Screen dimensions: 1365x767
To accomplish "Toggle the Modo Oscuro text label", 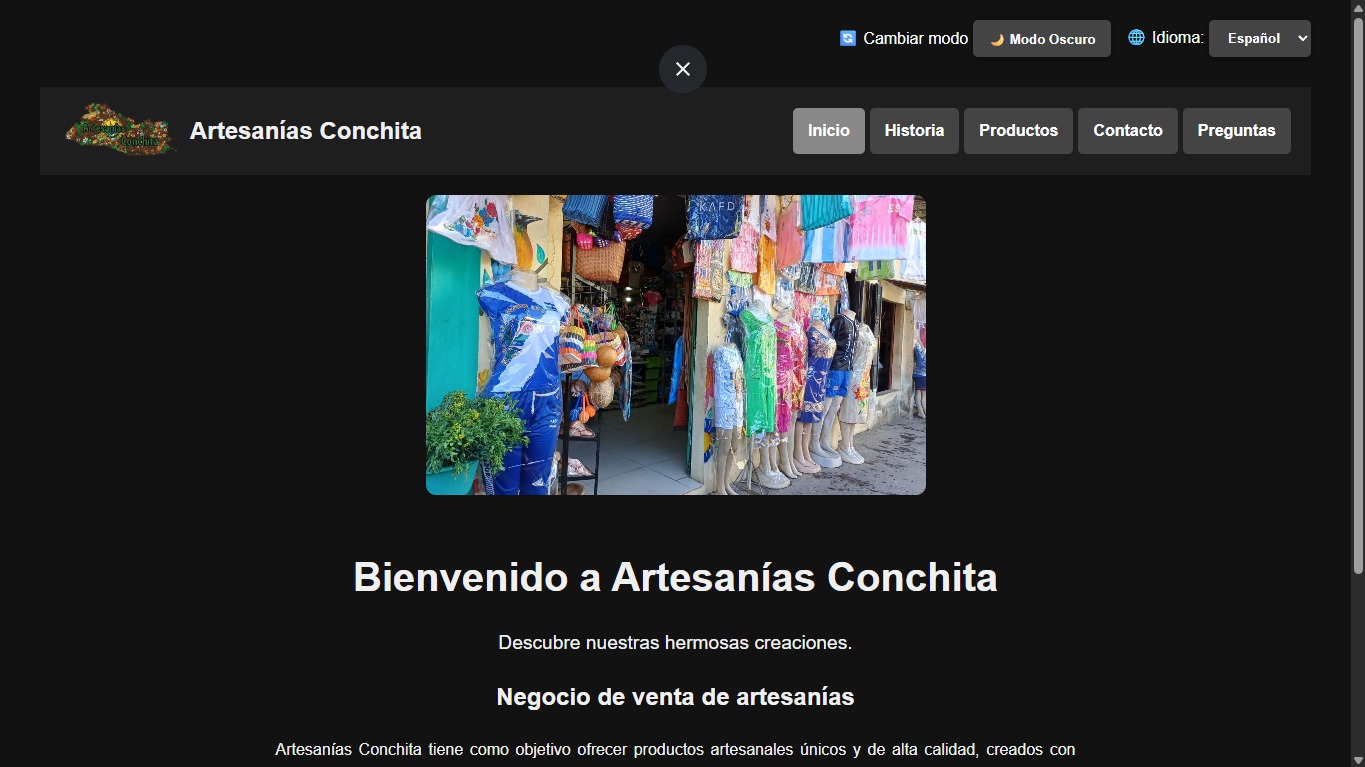I will coord(1052,40).
